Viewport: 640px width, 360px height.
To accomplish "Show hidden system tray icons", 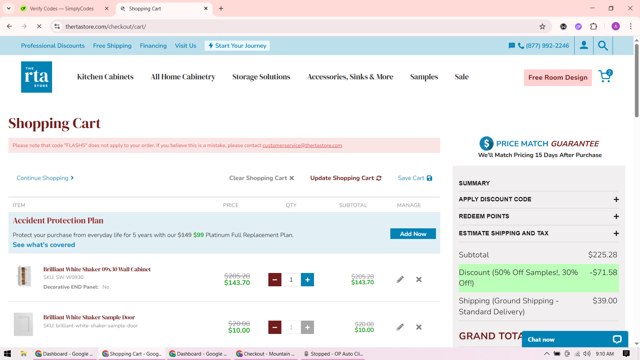I will click(x=547, y=353).
